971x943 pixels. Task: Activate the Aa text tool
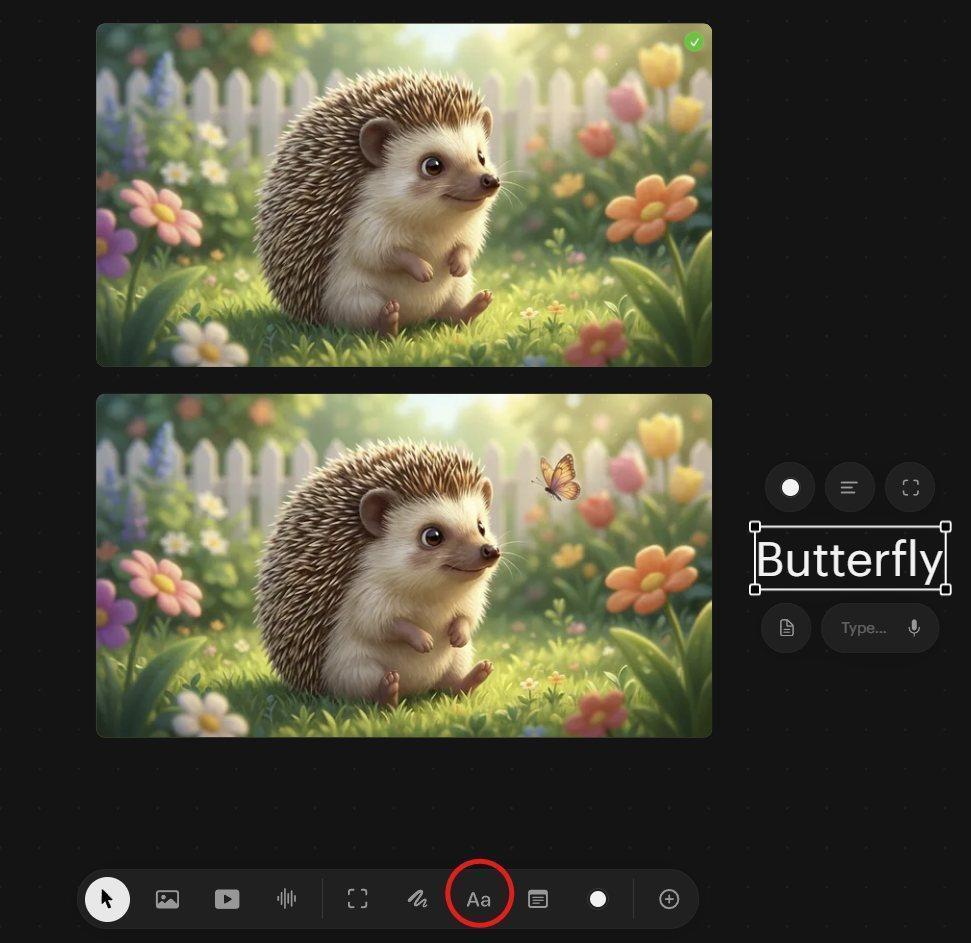coord(479,899)
